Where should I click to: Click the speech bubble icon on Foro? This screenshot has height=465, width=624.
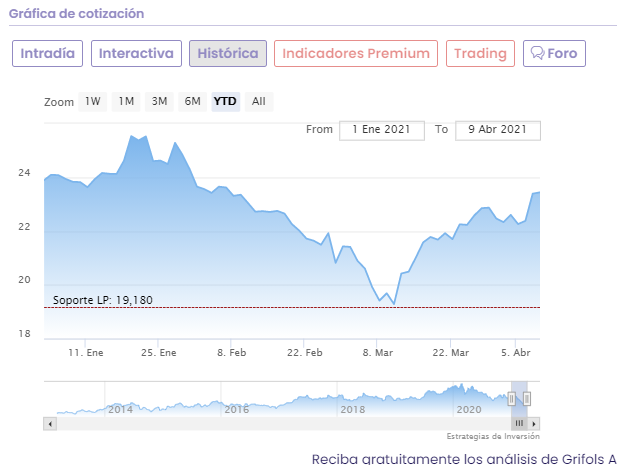(537, 53)
